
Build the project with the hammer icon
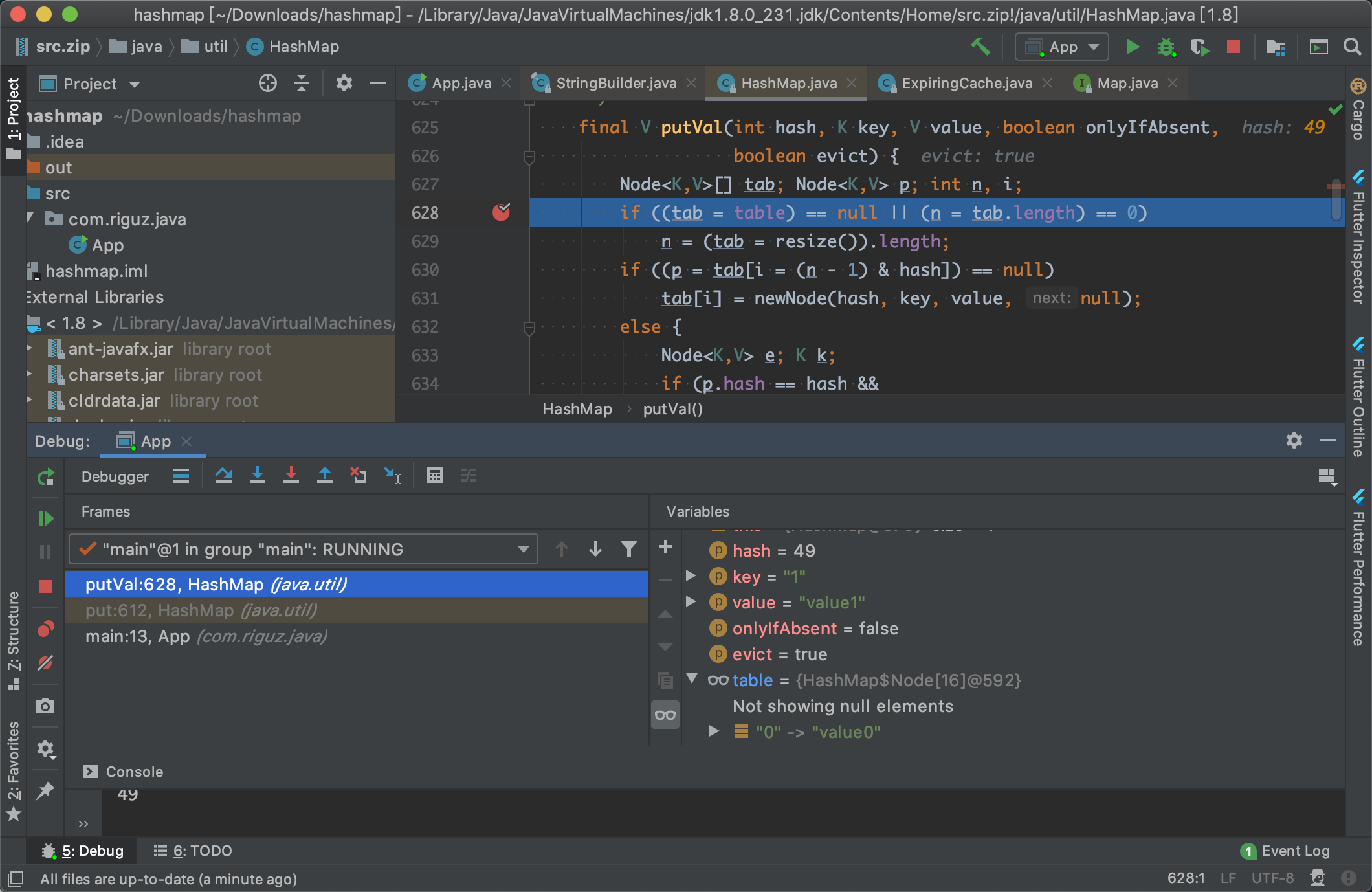pyautogui.click(x=980, y=47)
